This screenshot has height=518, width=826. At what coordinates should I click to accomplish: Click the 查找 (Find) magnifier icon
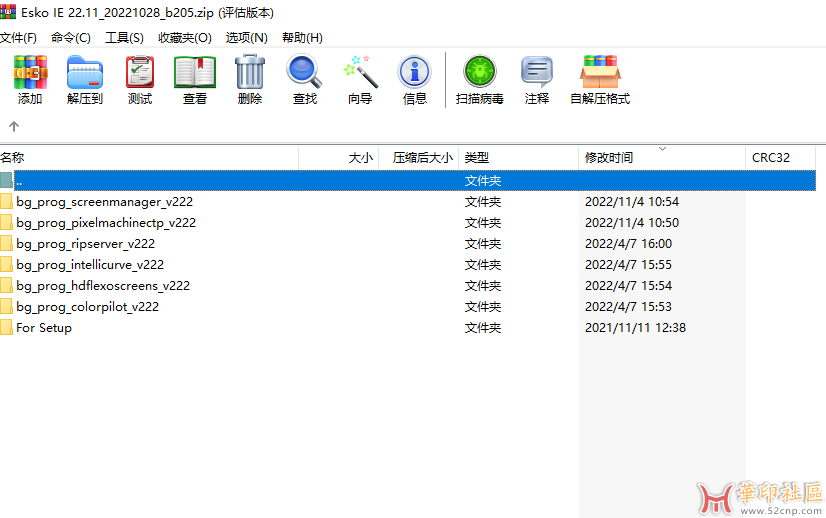pyautogui.click(x=304, y=72)
